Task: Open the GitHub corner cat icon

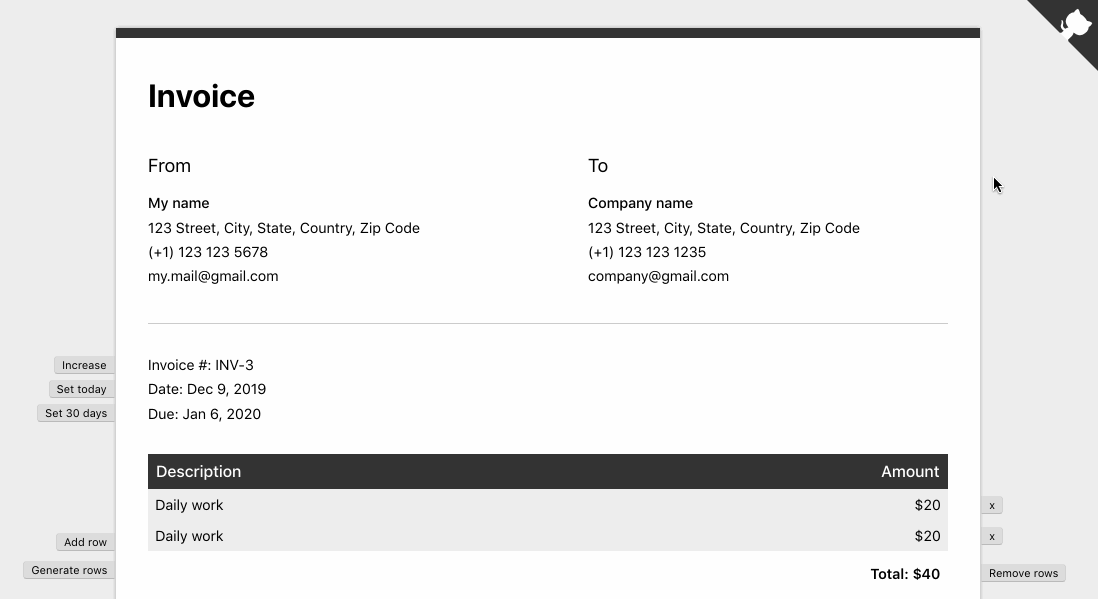Action: click(1072, 25)
